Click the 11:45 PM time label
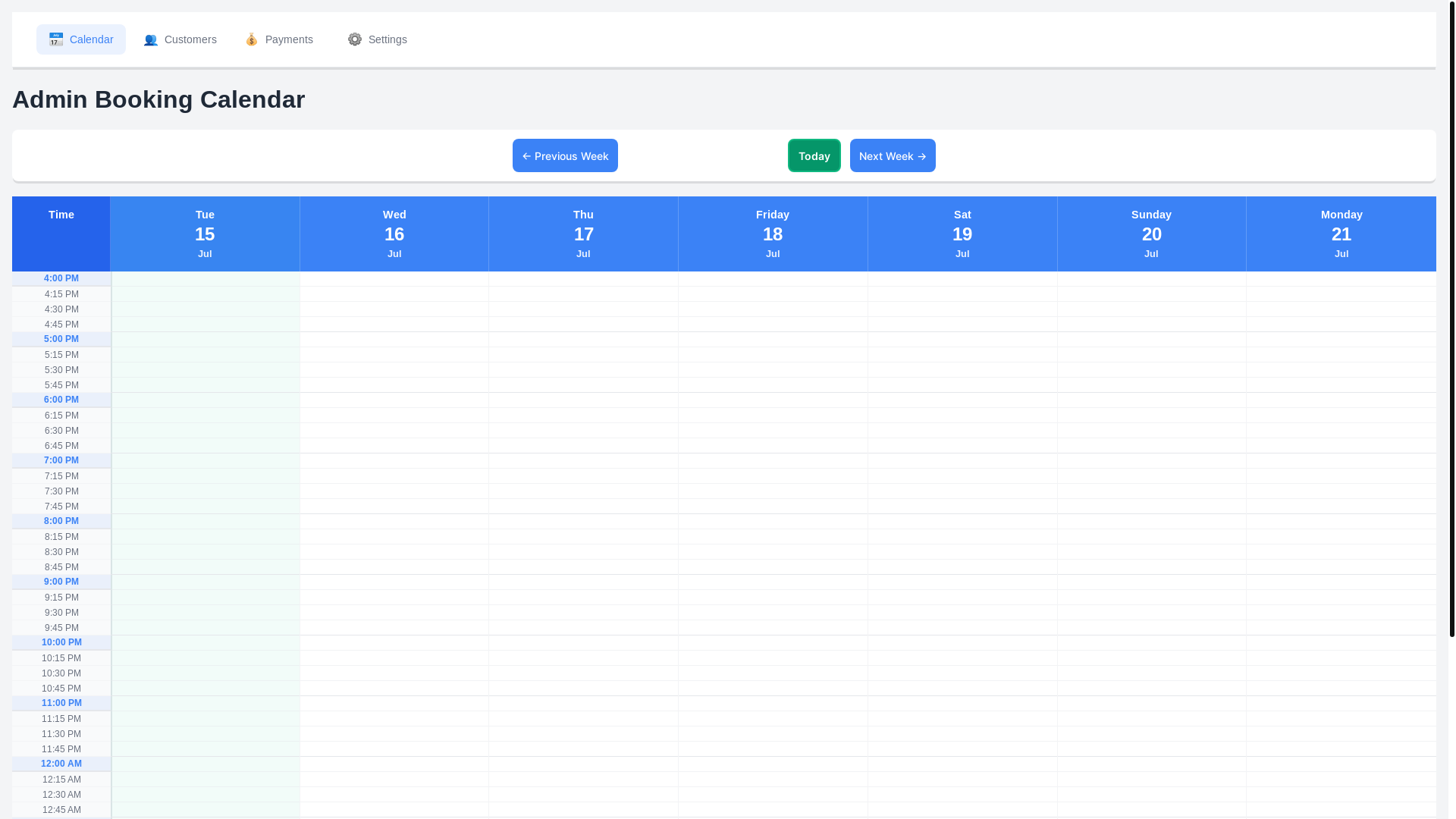 (x=61, y=749)
